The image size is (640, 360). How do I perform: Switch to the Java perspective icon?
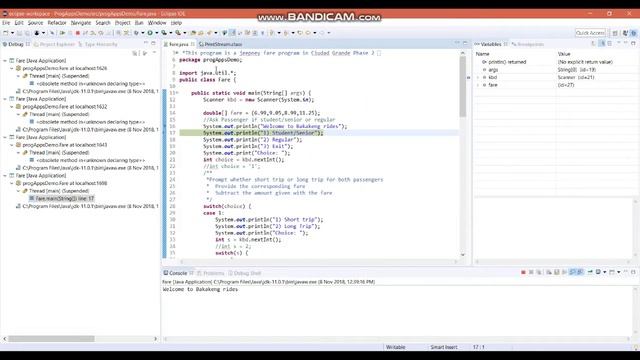[x=625, y=33]
